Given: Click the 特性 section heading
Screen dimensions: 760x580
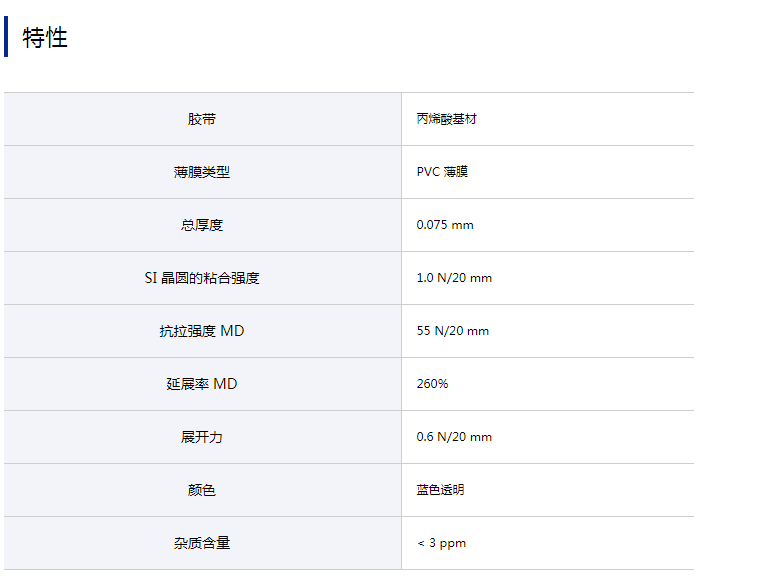Looking at the screenshot, I should (x=45, y=38).
